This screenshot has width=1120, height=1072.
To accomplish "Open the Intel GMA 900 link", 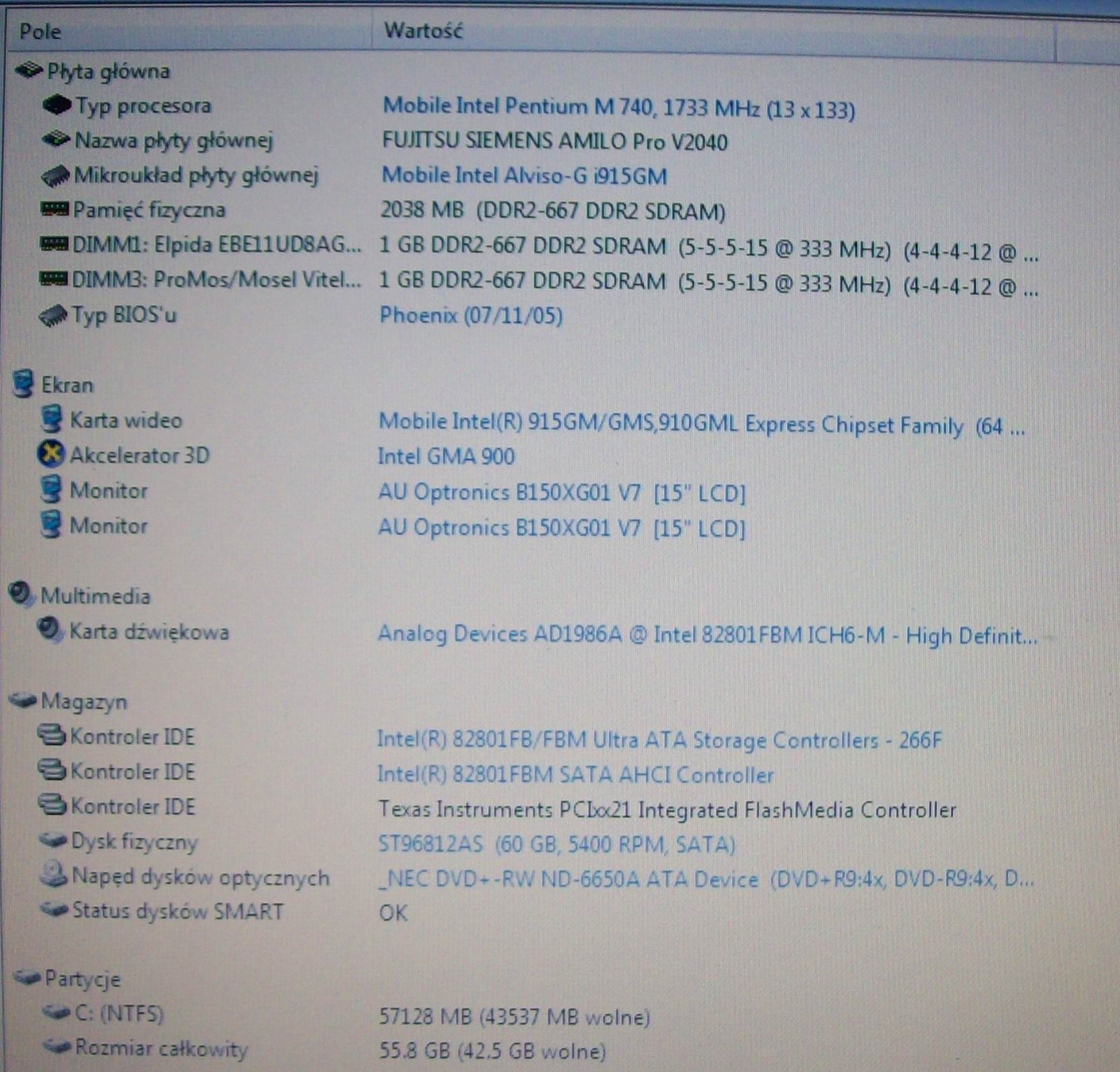I will [x=446, y=457].
